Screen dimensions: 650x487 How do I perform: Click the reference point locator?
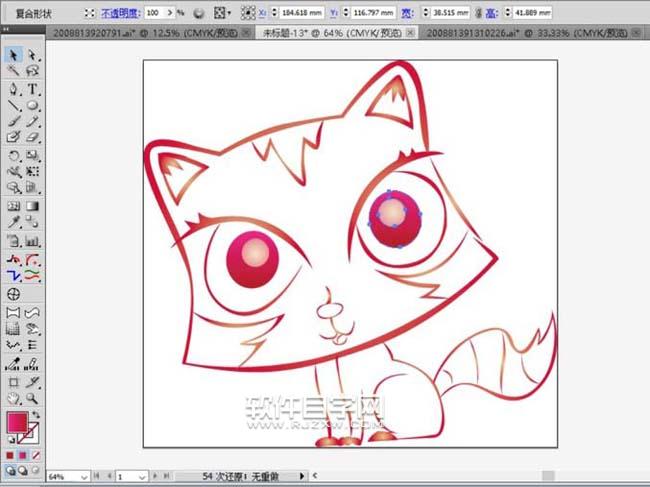coord(248,13)
